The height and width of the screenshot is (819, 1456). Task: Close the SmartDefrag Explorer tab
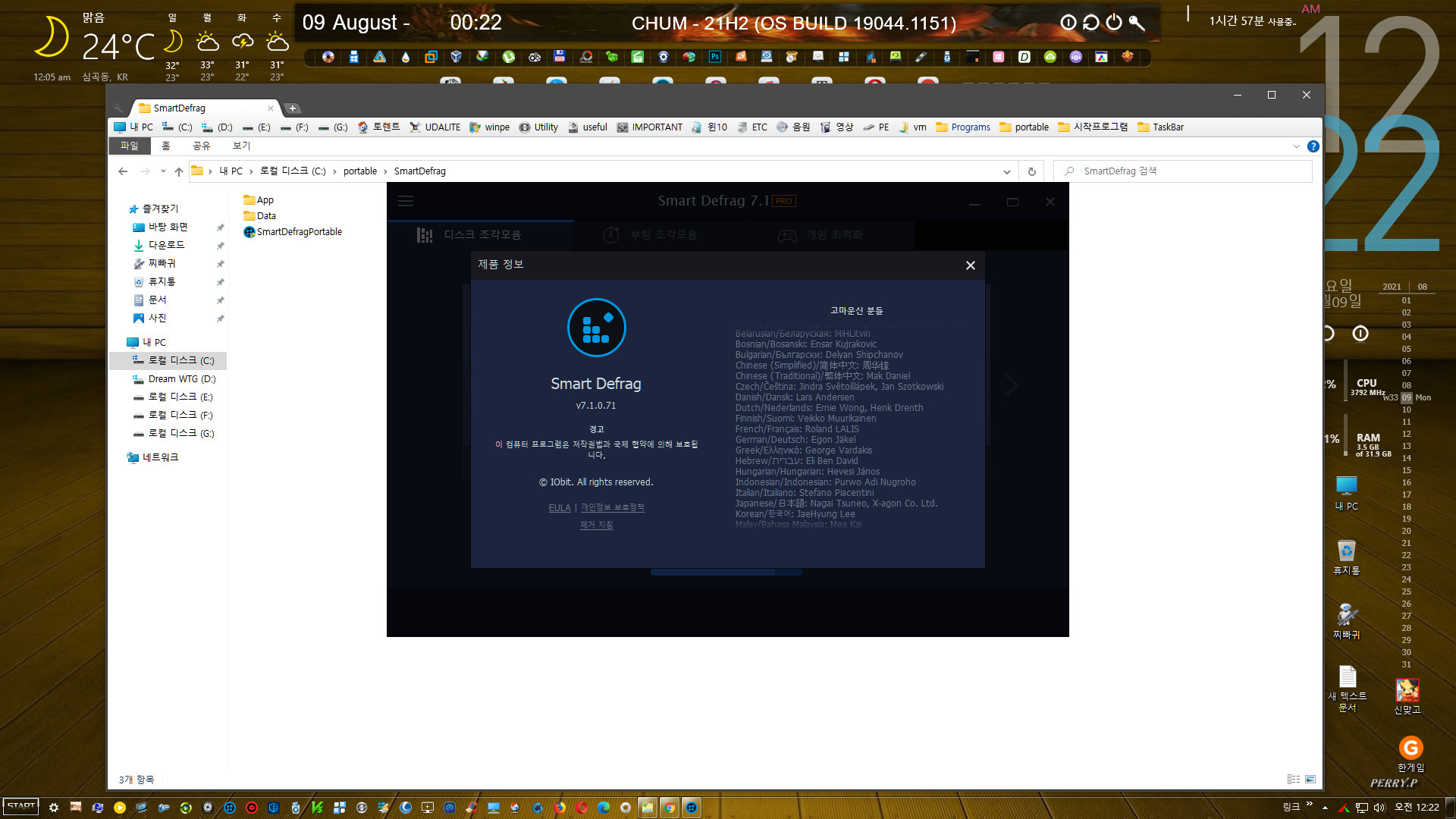coord(270,108)
